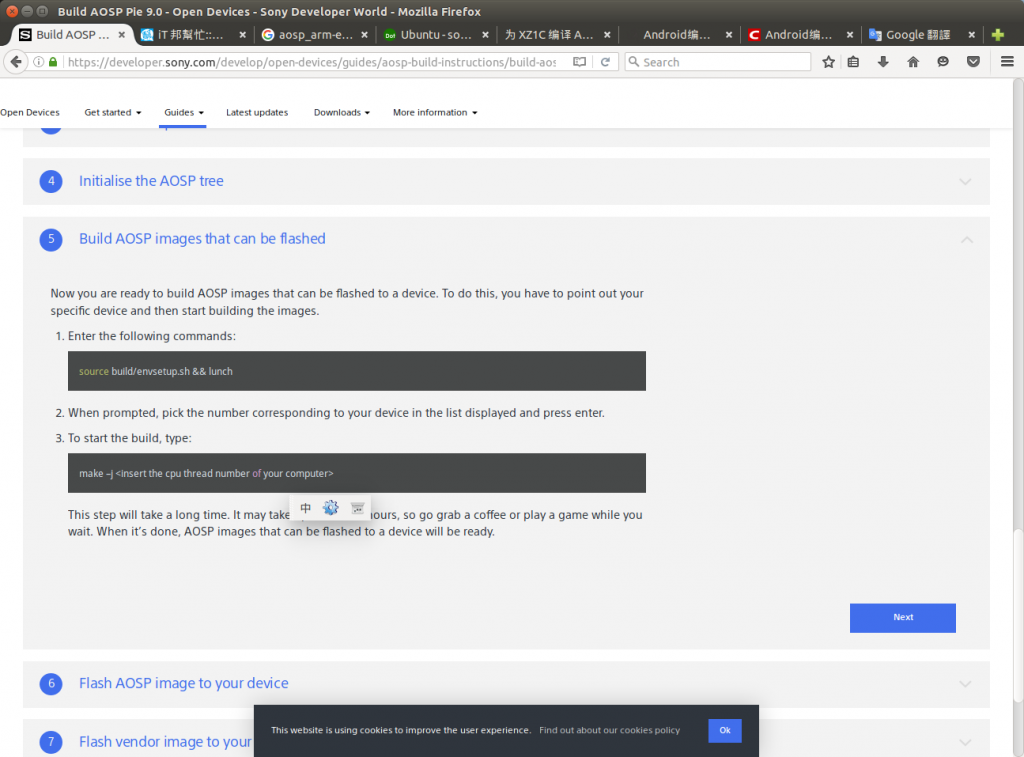Close the IT 邦幫忙 tab
Image resolution: width=1024 pixels, height=757 pixels.
[x=242, y=35]
